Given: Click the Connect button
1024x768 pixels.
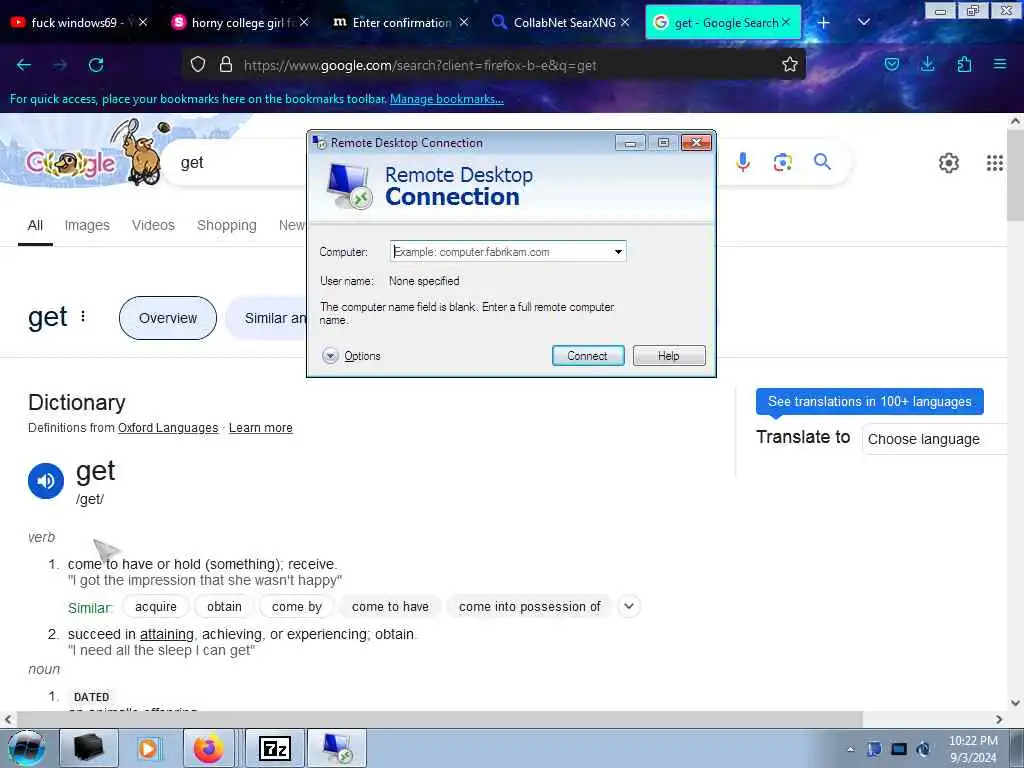Looking at the screenshot, I should 588,356.
